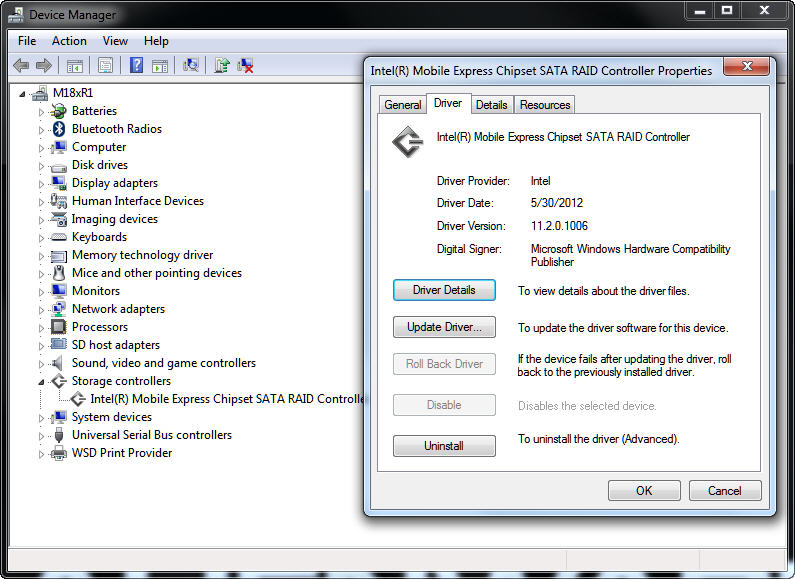
Task: Click the Uninstall button
Action: tap(444, 446)
